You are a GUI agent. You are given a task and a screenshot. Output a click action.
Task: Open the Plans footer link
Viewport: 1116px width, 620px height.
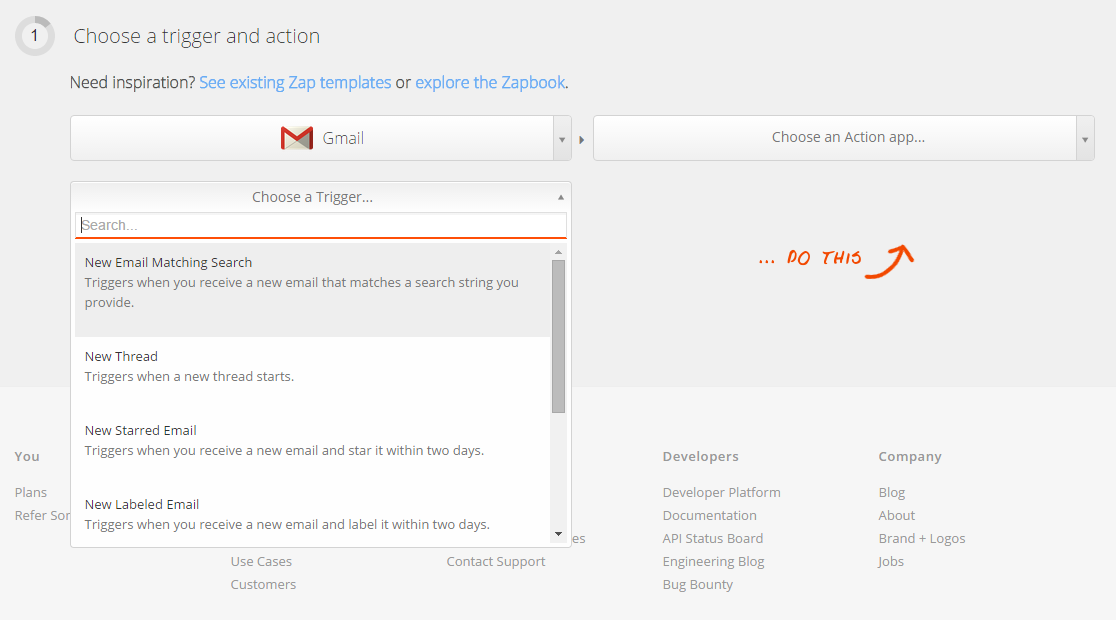pyautogui.click(x=31, y=493)
